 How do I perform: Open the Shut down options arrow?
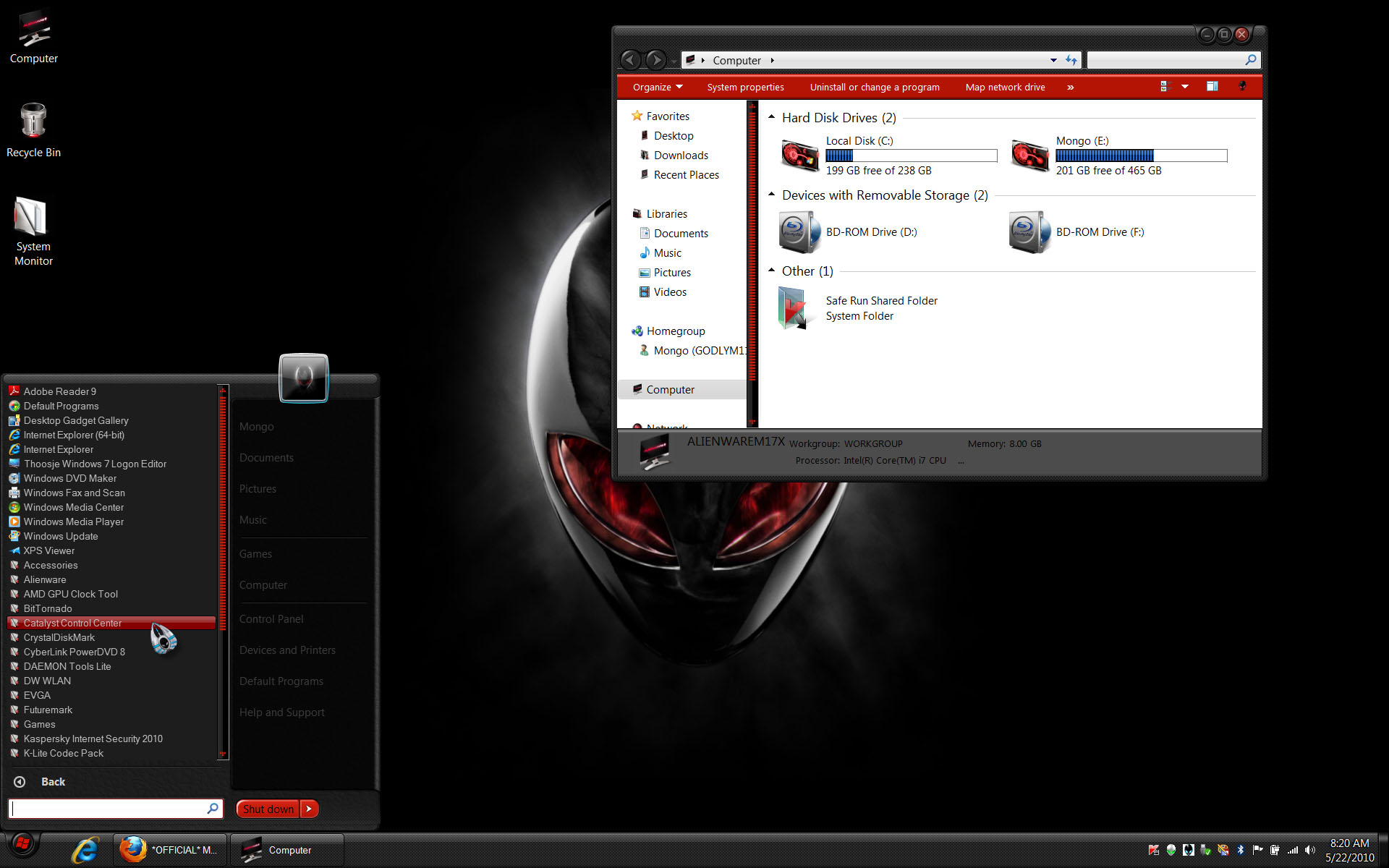pos(309,809)
